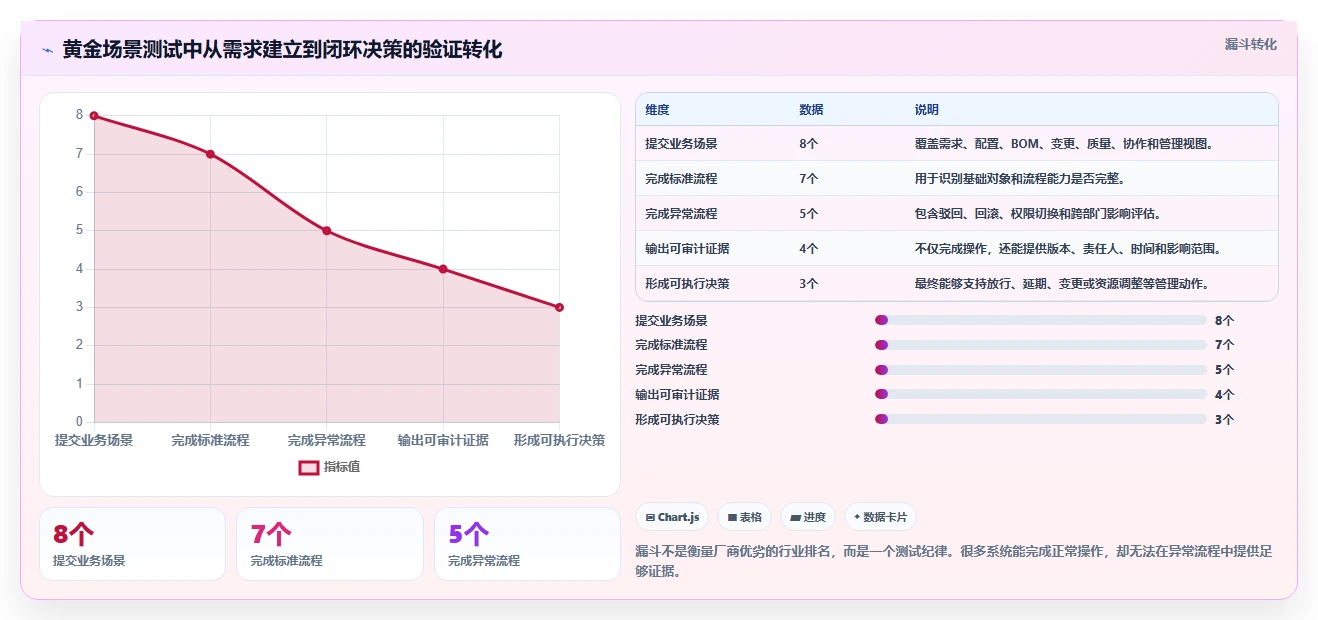Click the 提交业务场景 x-axis label

pos(94,440)
